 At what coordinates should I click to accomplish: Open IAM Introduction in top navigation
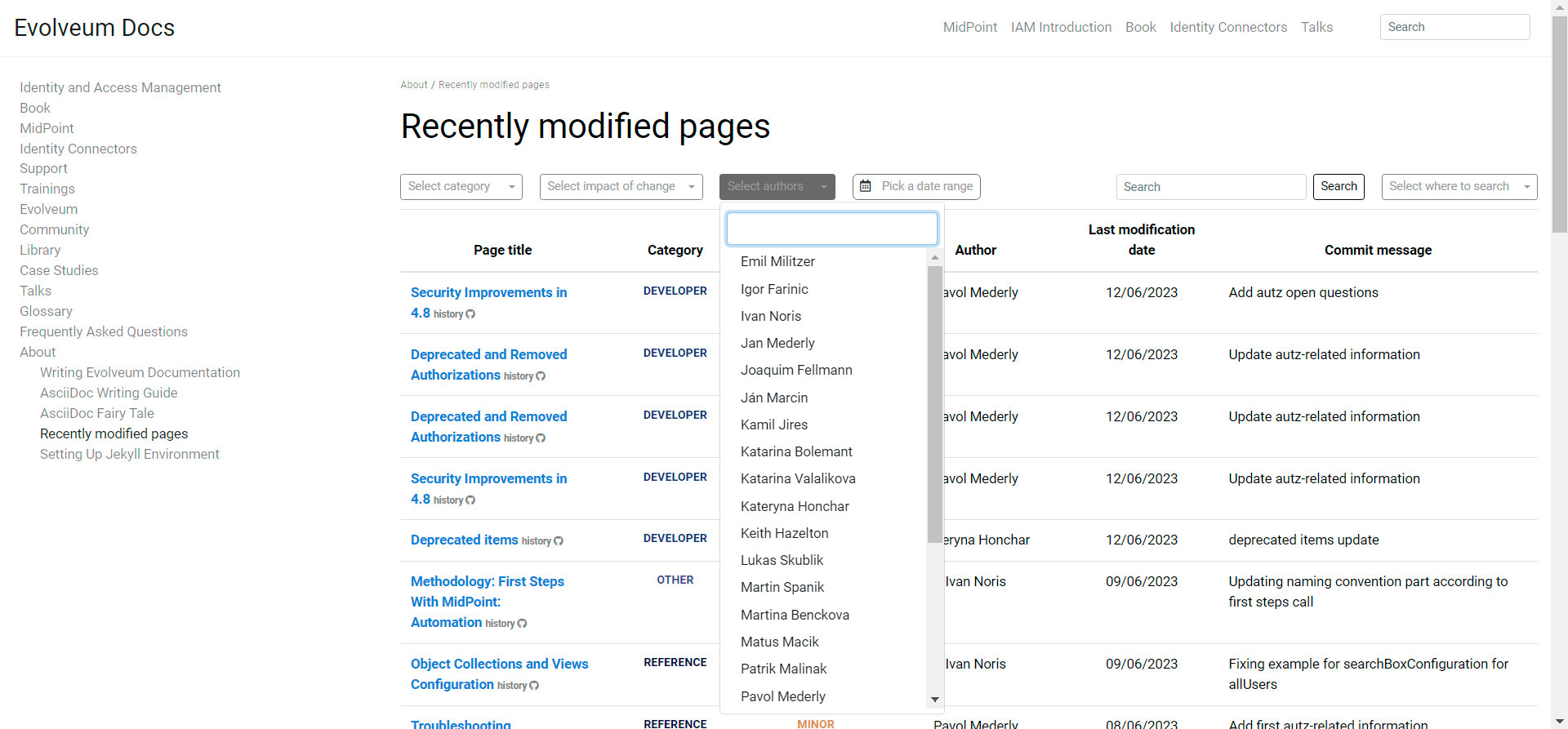(x=1061, y=27)
